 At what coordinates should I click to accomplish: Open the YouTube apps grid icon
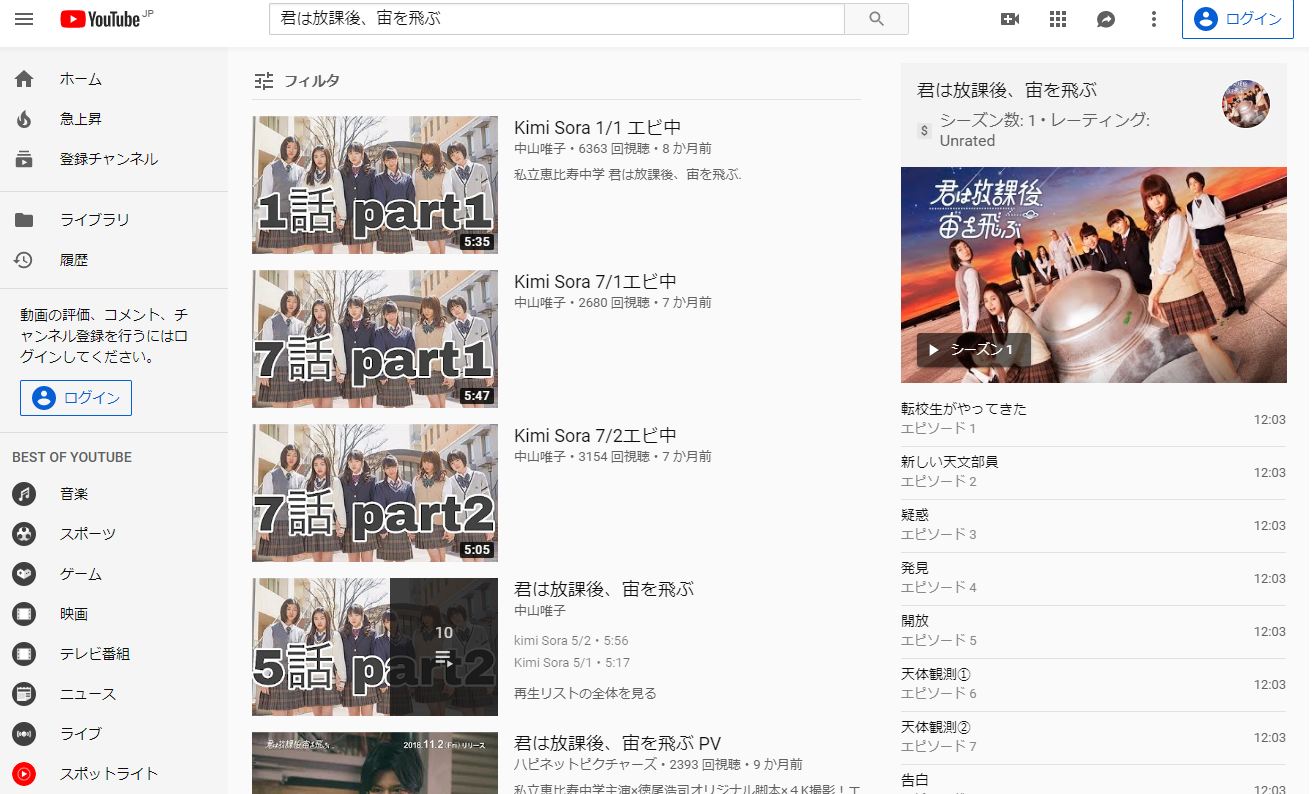tap(1058, 19)
